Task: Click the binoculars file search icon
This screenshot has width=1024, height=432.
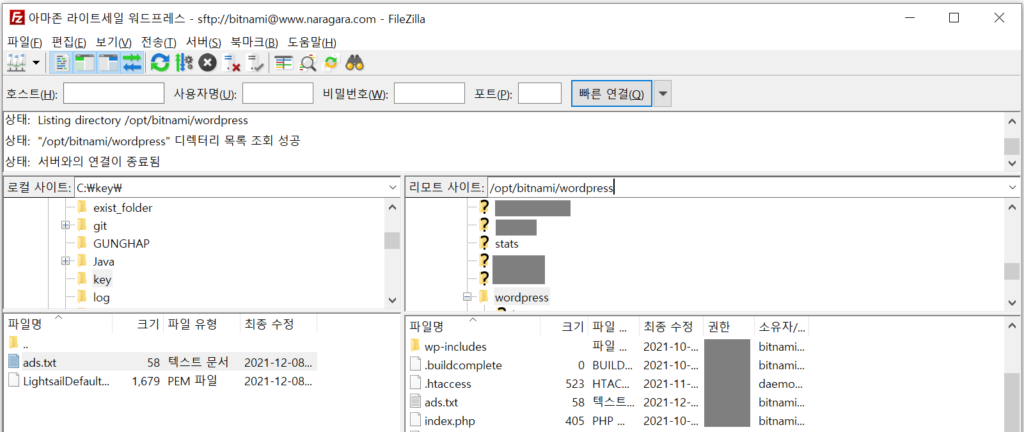Action: click(x=355, y=63)
